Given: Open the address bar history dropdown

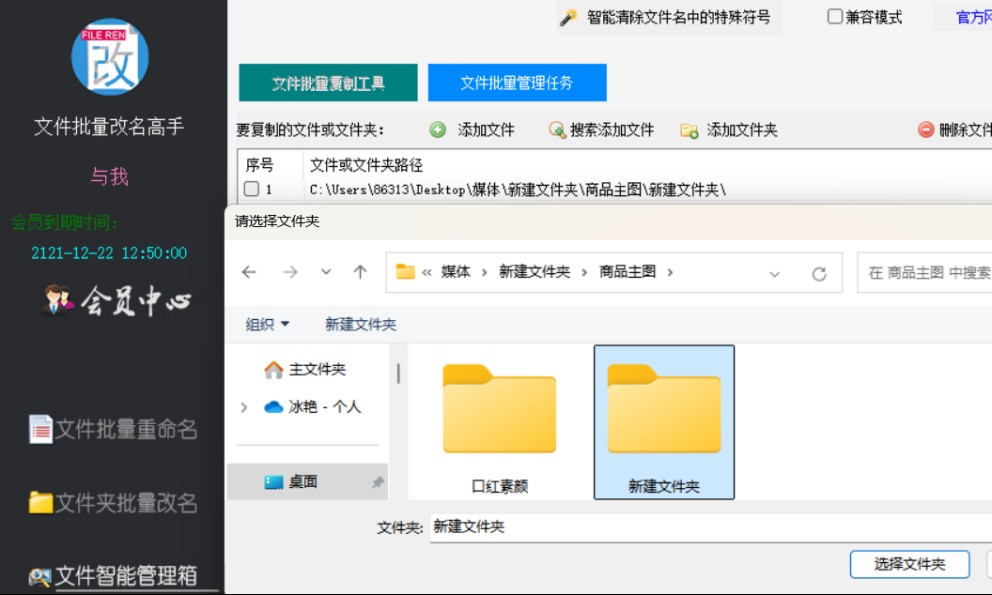Looking at the screenshot, I should click(x=774, y=274).
